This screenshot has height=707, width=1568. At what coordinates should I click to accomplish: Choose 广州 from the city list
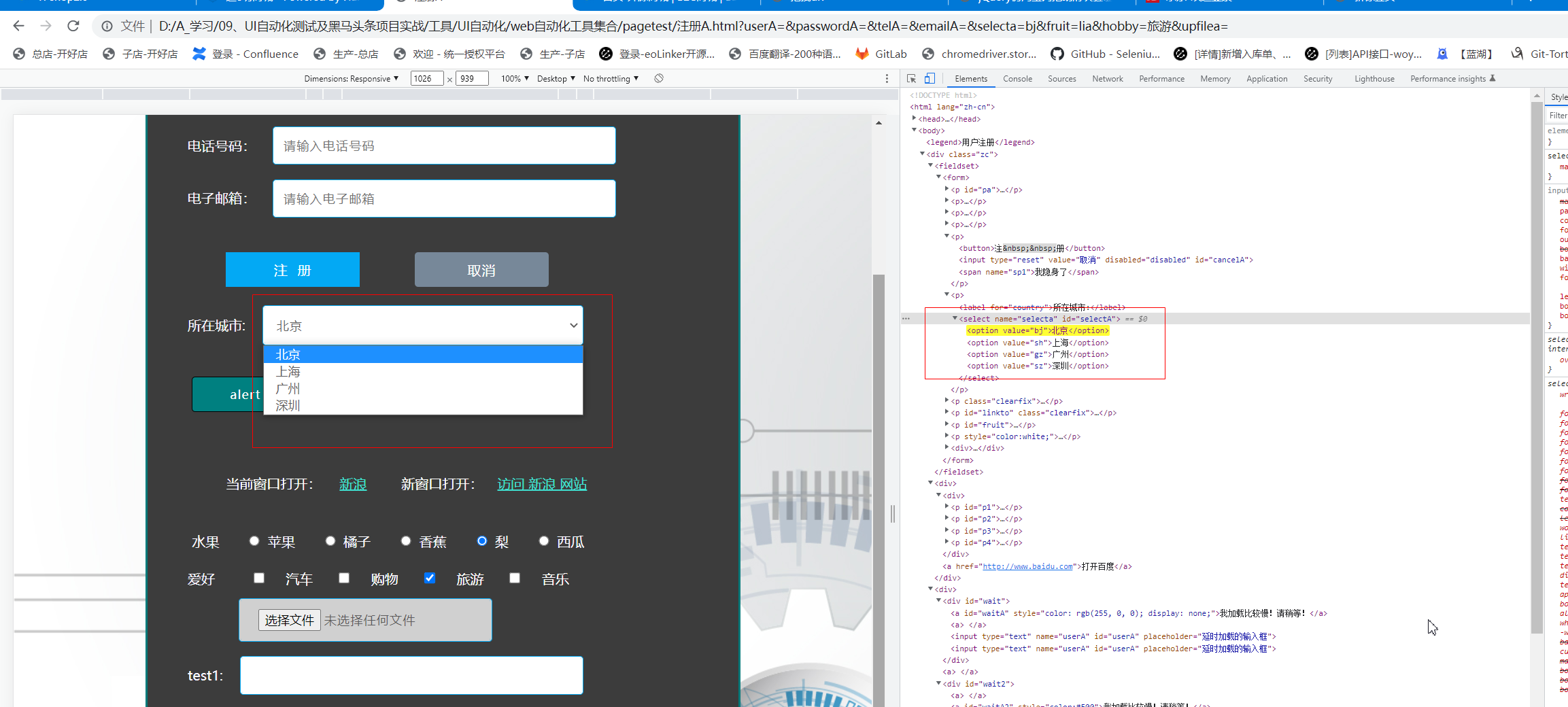(423, 389)
